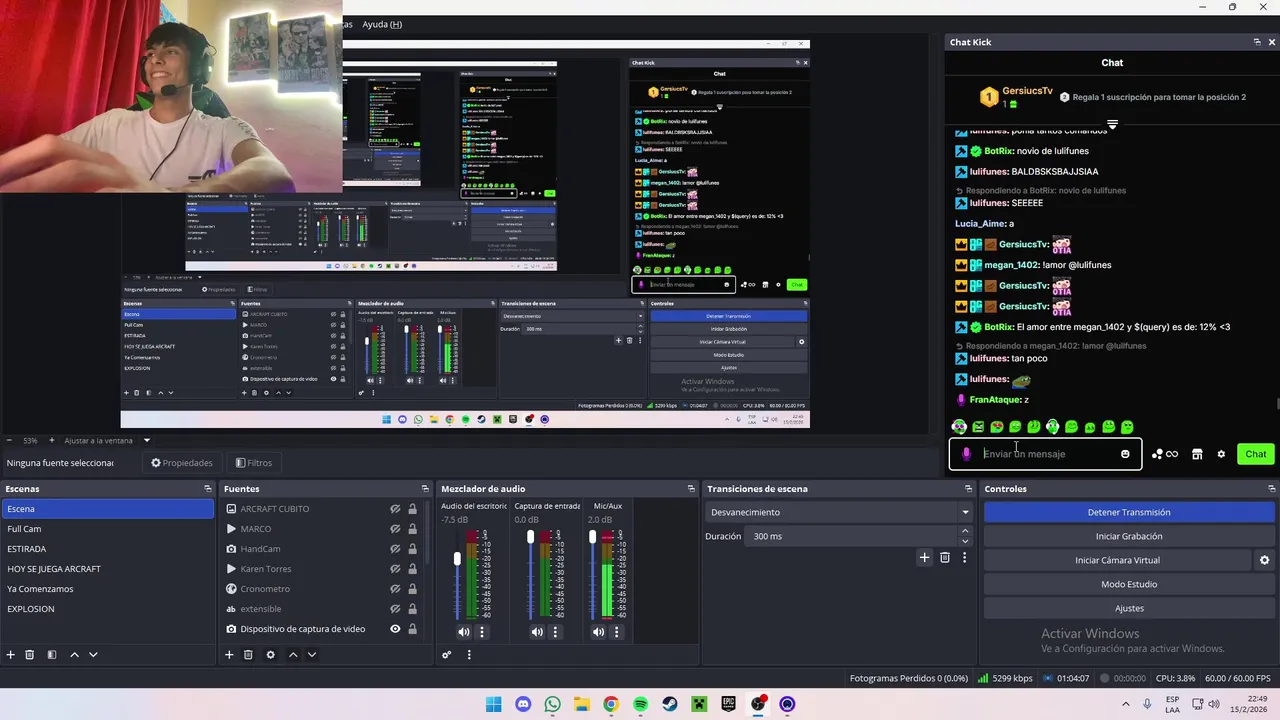Open transition properties three-dot menu

[964, 558]
